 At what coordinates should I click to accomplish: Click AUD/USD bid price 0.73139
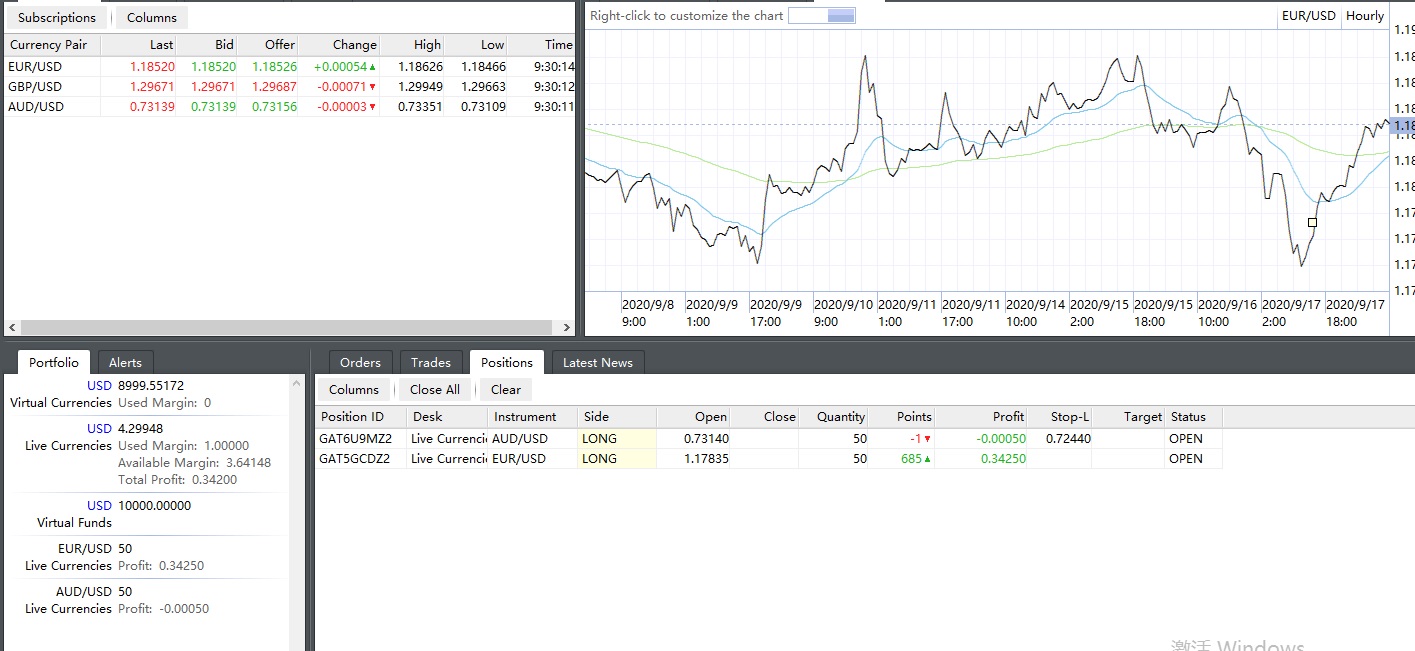click(213, 106)
